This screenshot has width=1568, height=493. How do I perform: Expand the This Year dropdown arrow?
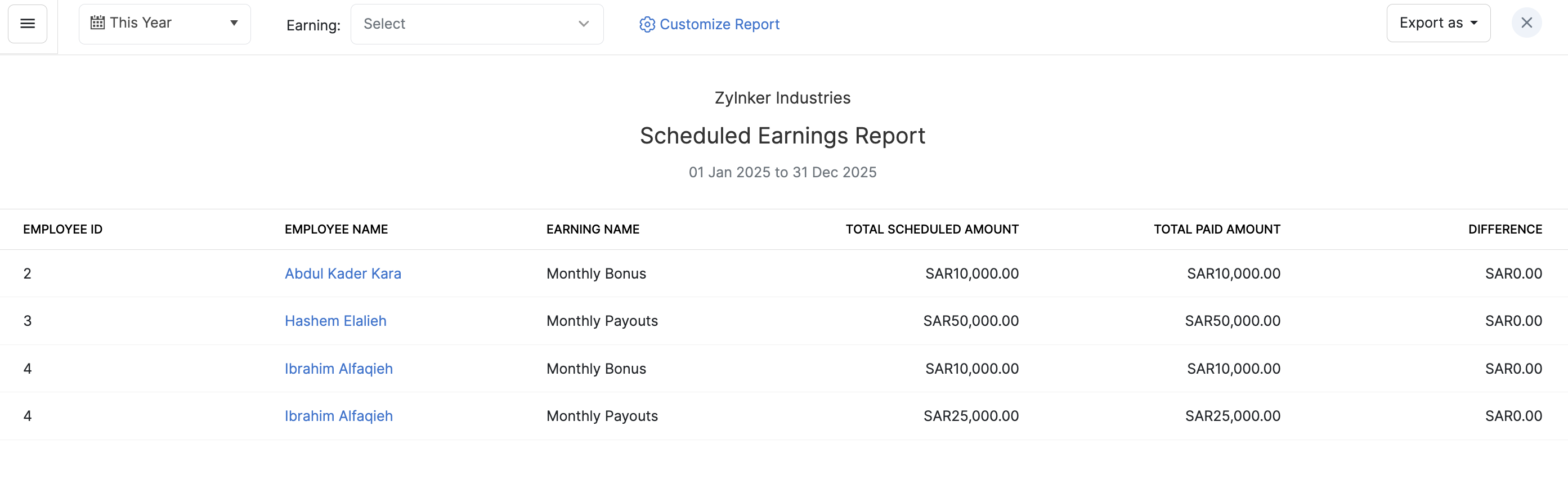(x=234, y=23)
